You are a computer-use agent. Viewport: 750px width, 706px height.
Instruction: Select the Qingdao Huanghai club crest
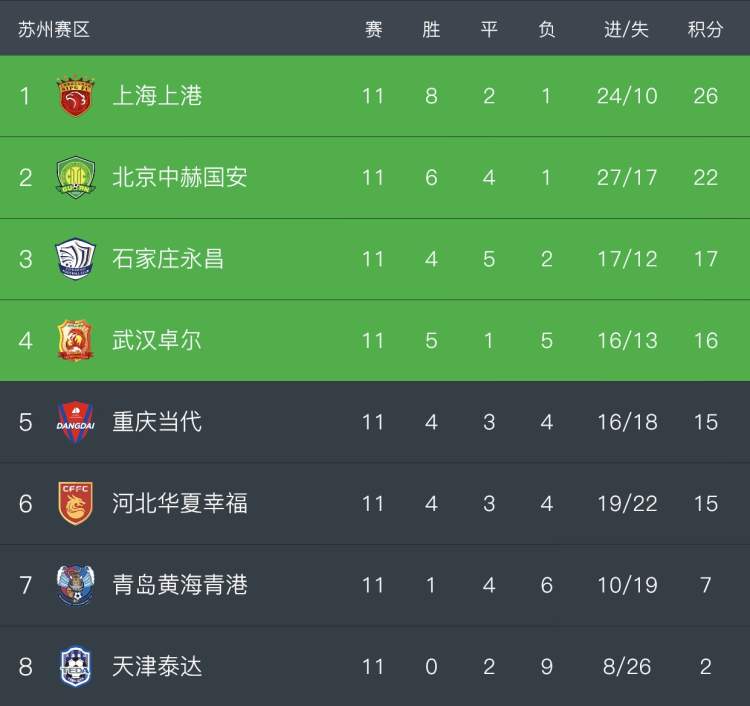76,585
